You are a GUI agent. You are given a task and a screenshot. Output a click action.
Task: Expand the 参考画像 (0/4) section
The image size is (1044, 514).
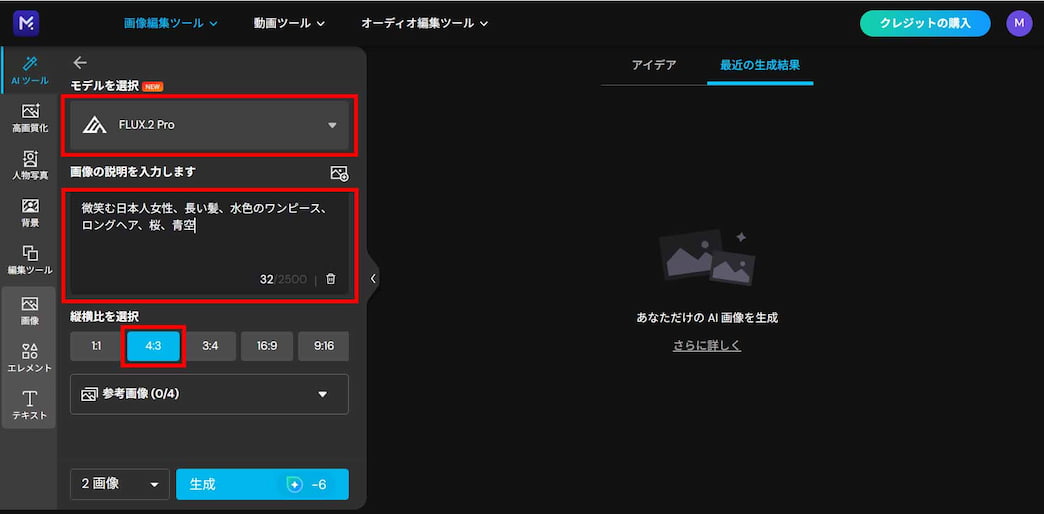pos(210,394)
